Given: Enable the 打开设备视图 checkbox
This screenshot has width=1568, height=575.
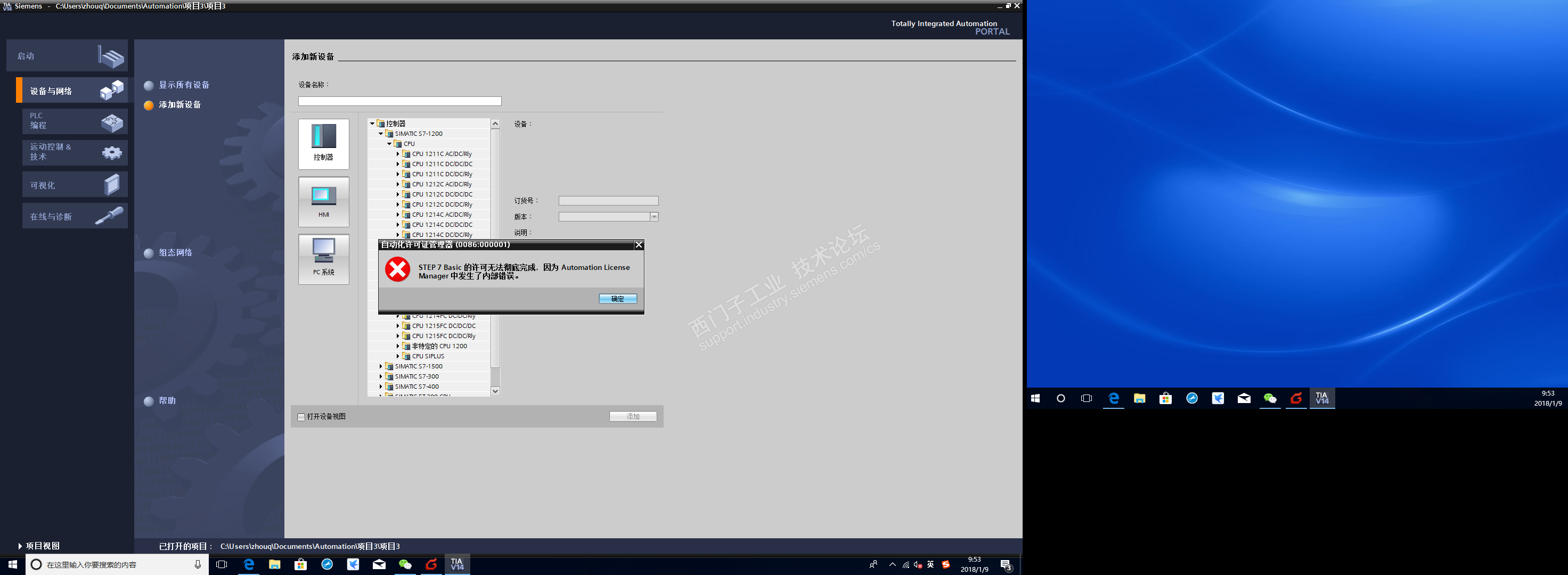Looking at the screenshot, I should tap(301, 417).
